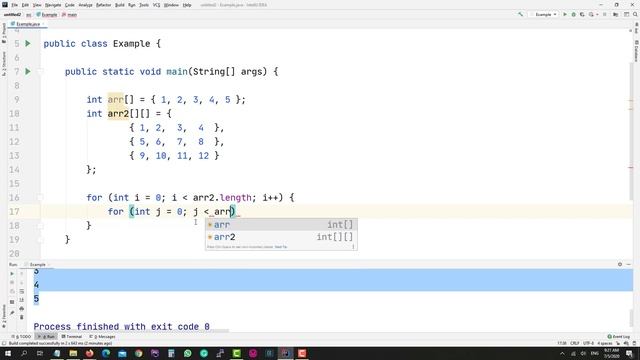
Task: Select the Example tab in Run panel
Action: coord(37,264)
